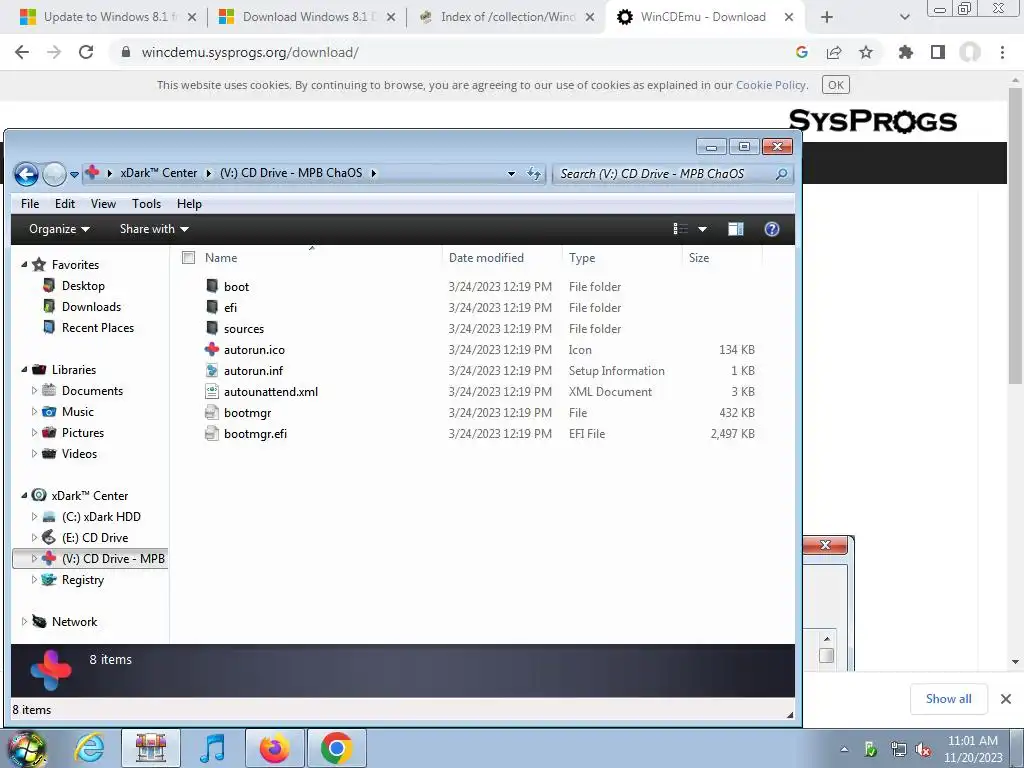Image resolution: width=1024 pixels, height=768 pixels.
Task: Click the Chrome page vertical scrollbar thumb
Action: [x=1016, y=235]
